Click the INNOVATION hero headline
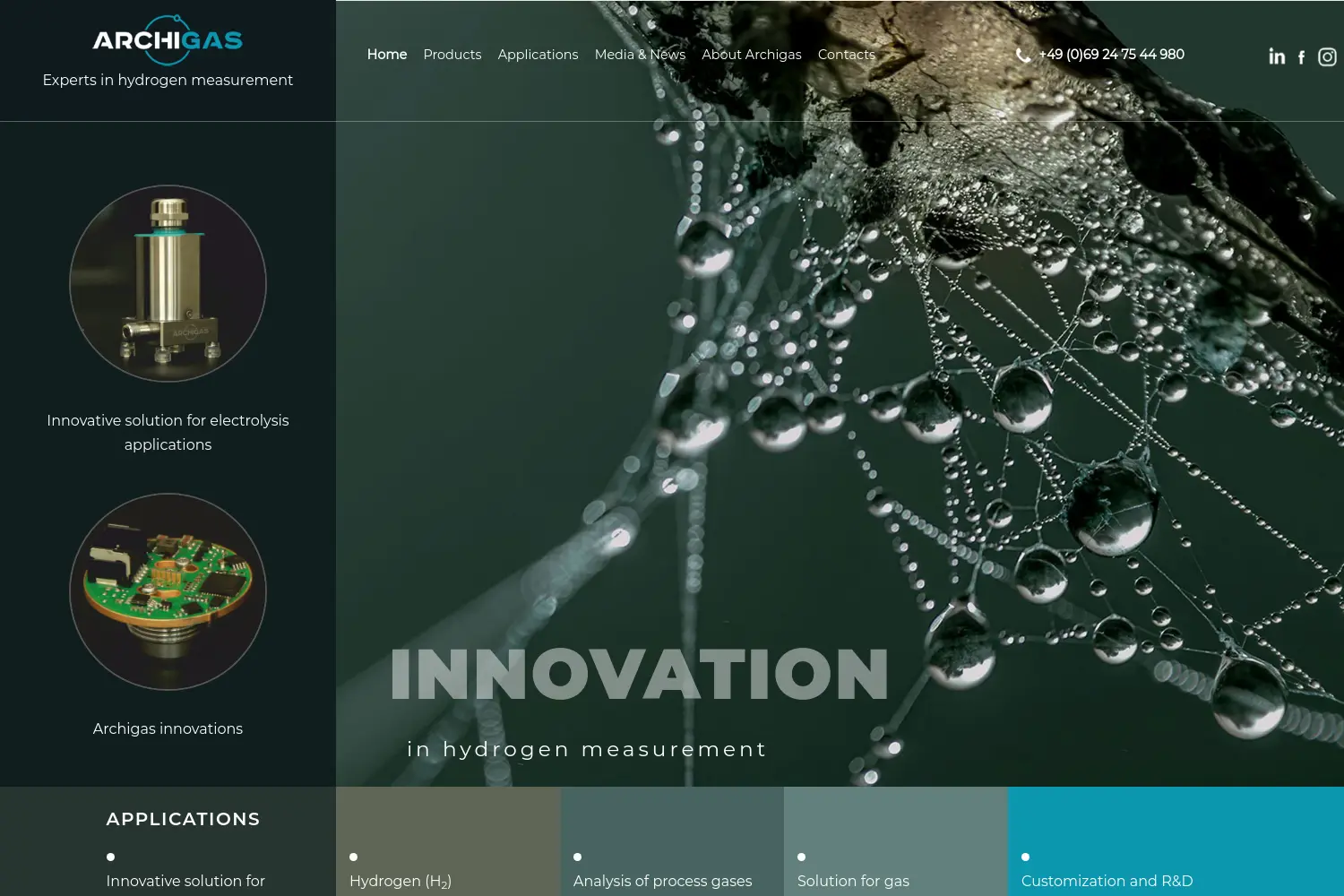The width and height of the screenshot is (1344, 896). (x=639, y=674)
